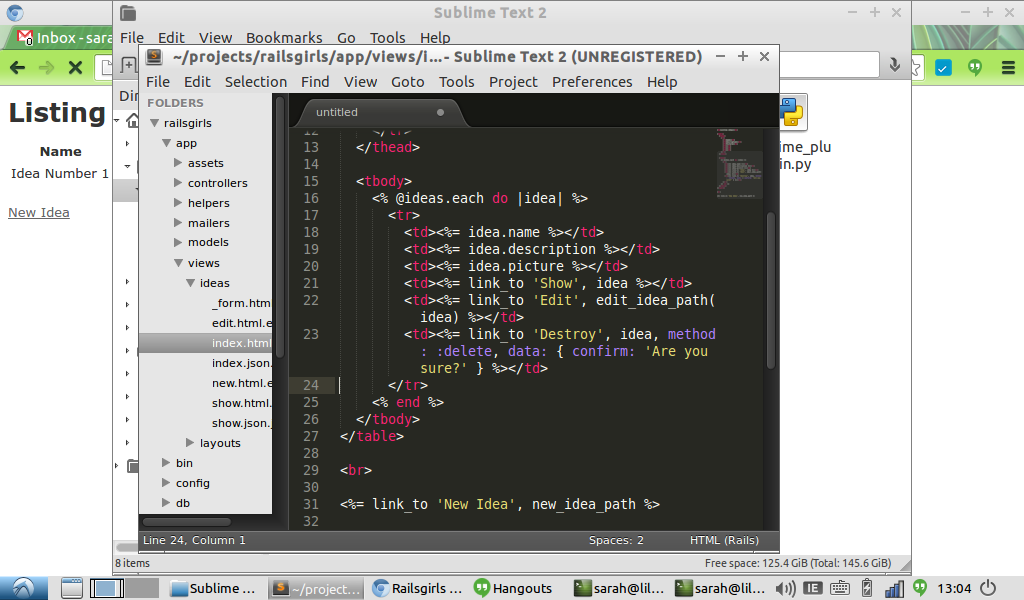
Task: Click the code minimap preview
Action: click(739, 163)
